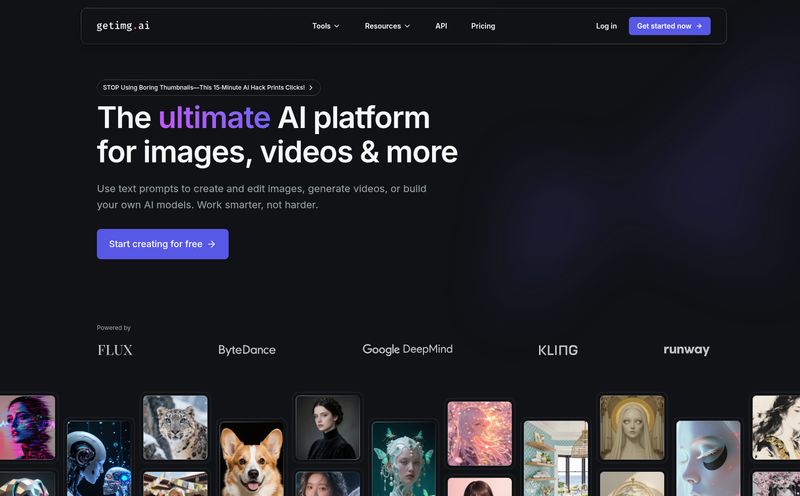The image size is (800, 496).
Task: Open the woman in black turtleneck portrait
Action: pyautogui.click(x=328, y=428)
